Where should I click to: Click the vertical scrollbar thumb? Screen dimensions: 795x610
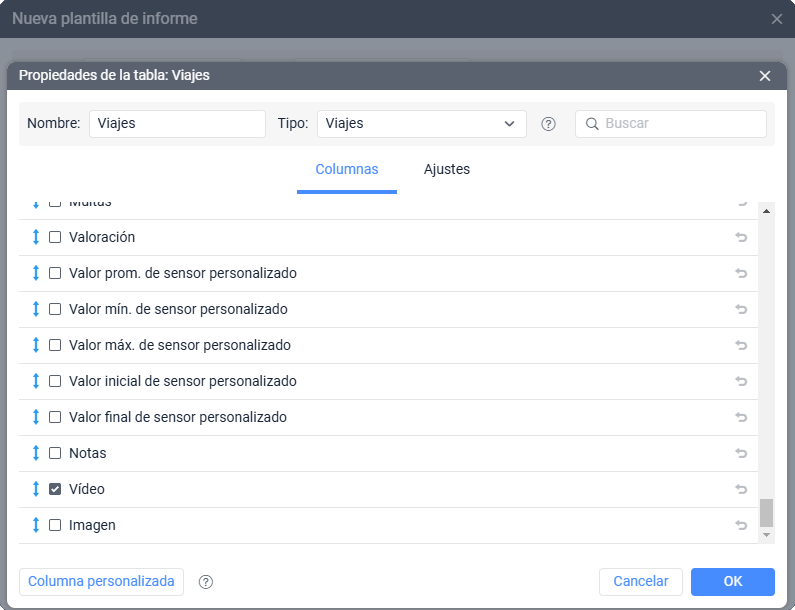(x=766, y=512)
